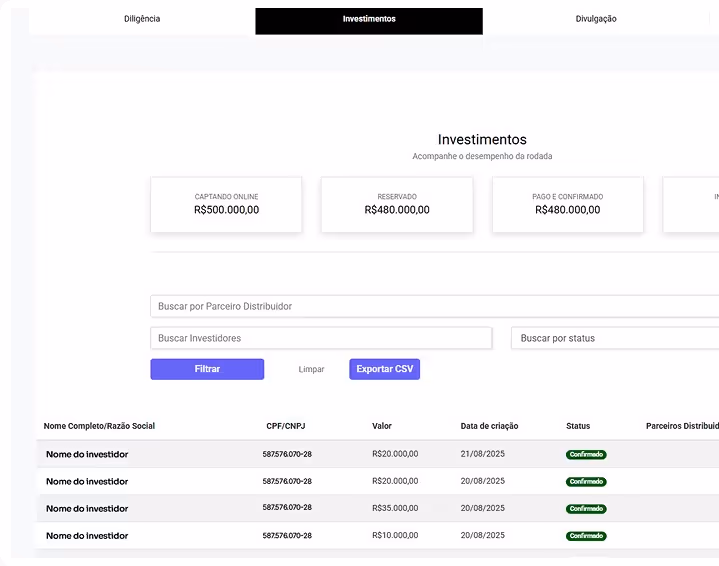
Task: Click the Valor column header
Action: (x=382, y=426)
